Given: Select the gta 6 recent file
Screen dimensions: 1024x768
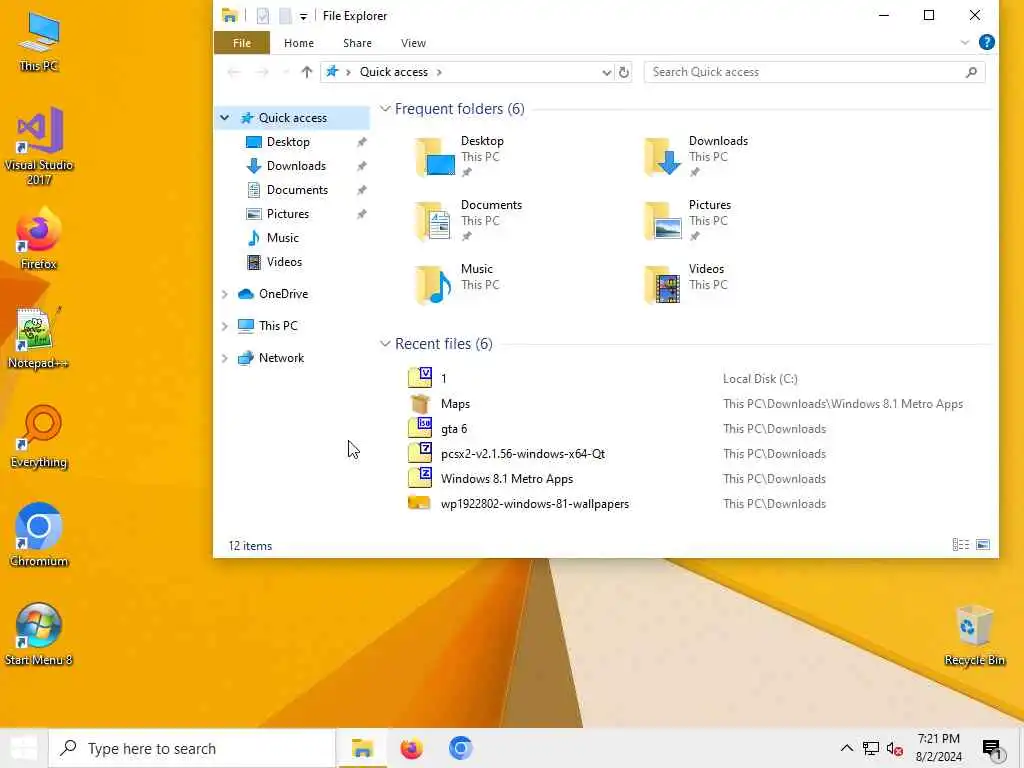Looking at the screenshot, I should tap(454, 429).
